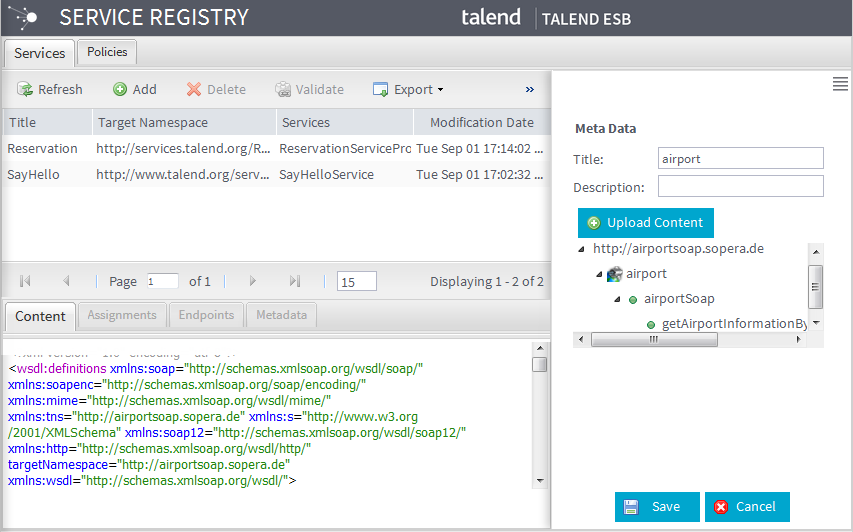Collapse the airport tree node

tap(599, 274)
